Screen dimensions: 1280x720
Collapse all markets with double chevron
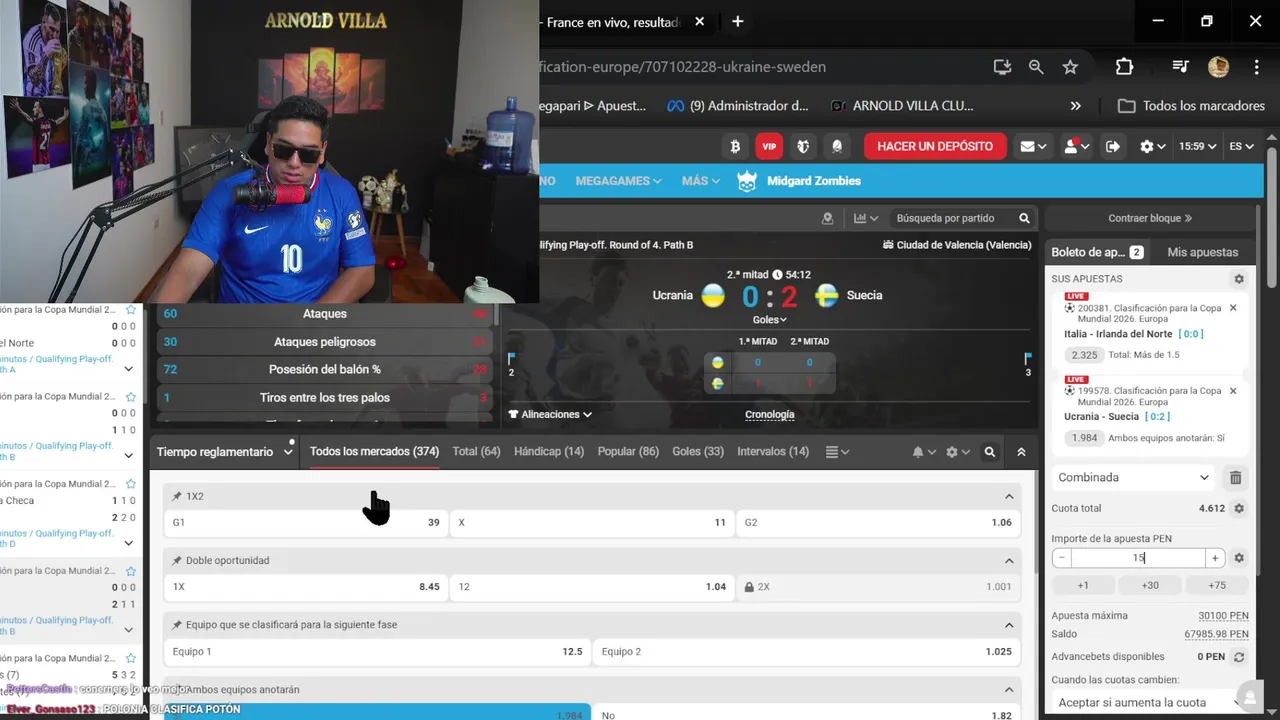(x=1021, y=452)
